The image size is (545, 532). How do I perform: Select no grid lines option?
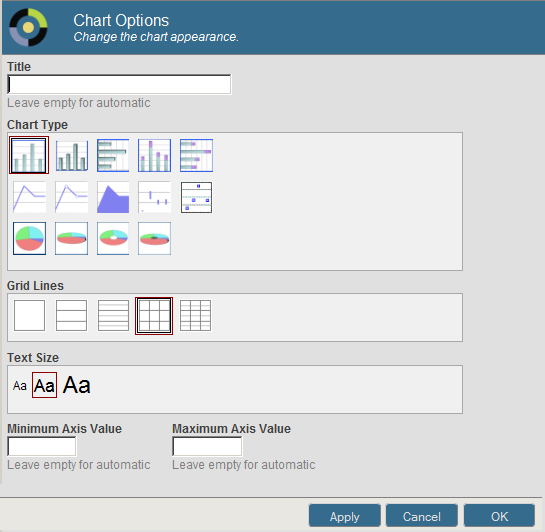pos(30,316)
